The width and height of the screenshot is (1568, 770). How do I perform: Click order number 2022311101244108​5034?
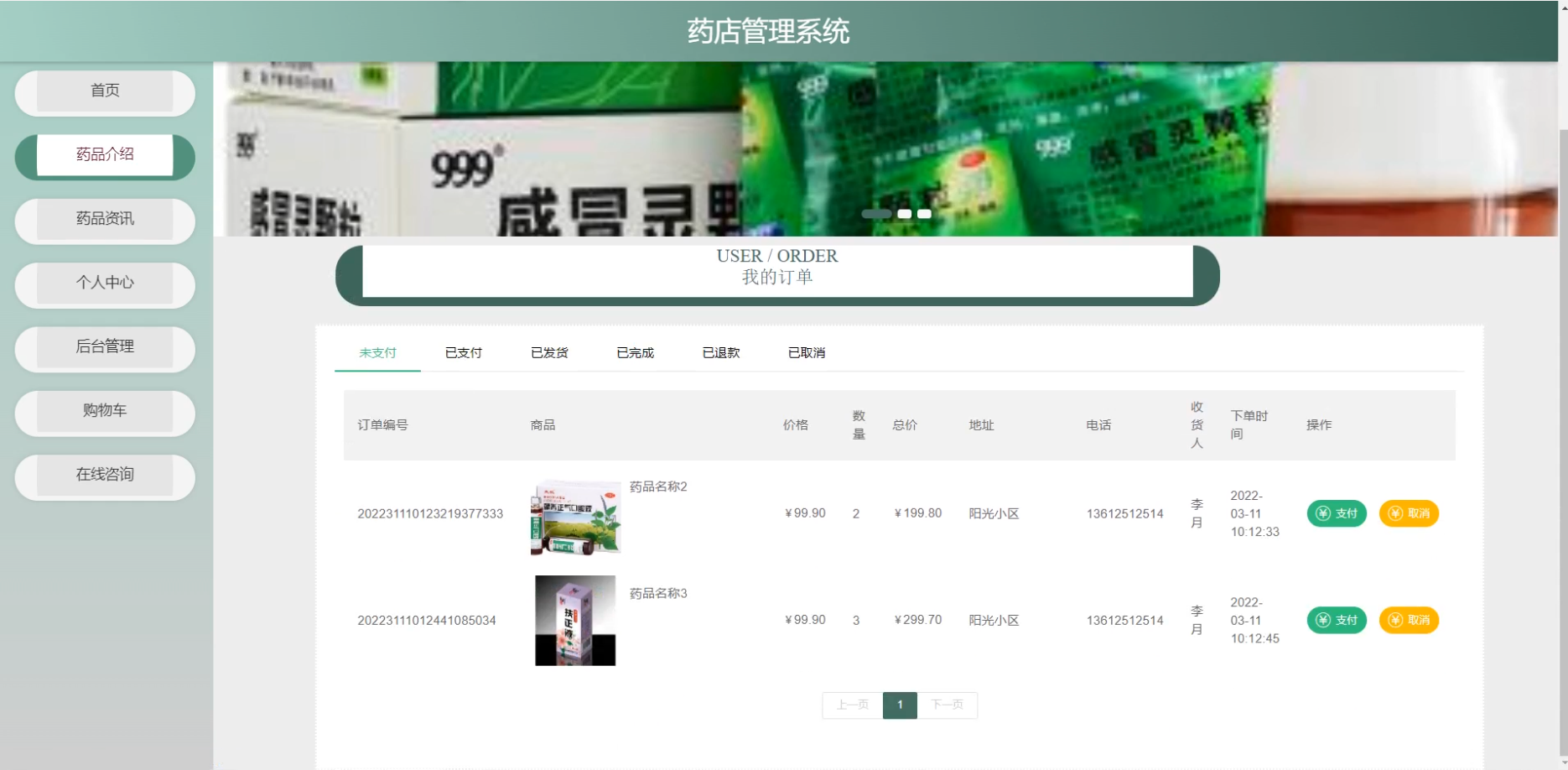[x=427, y=621]
